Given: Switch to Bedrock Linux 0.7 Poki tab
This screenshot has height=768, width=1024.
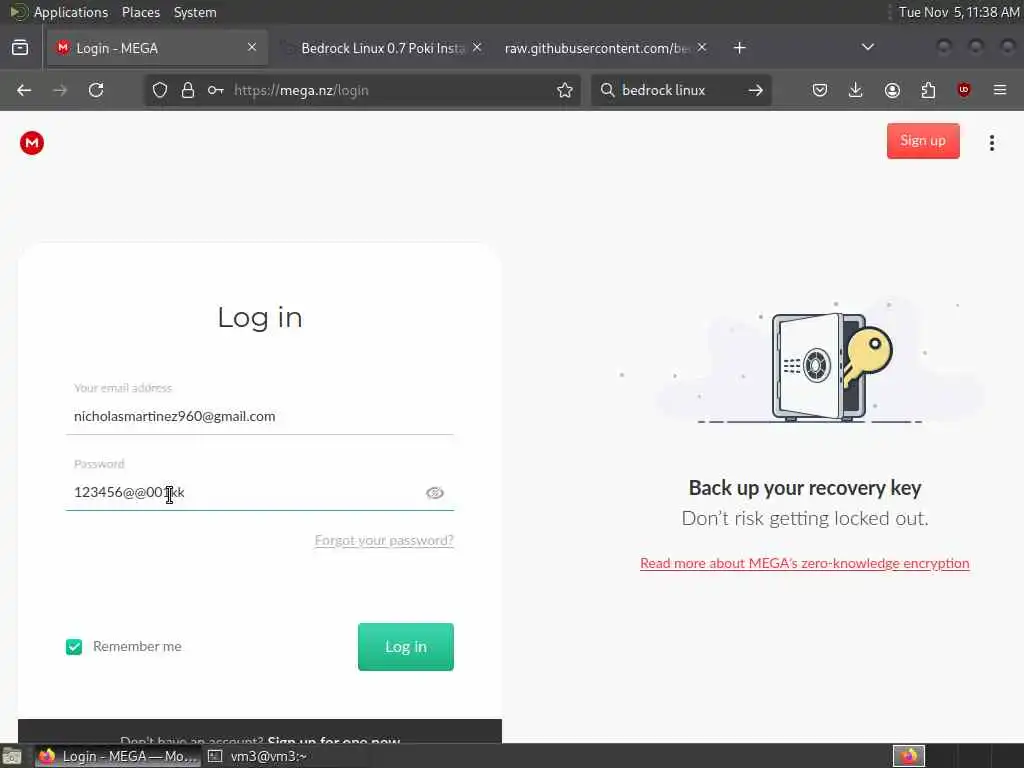Looking at the screenshot, I should pyautogui.click(x=382, y=48).
